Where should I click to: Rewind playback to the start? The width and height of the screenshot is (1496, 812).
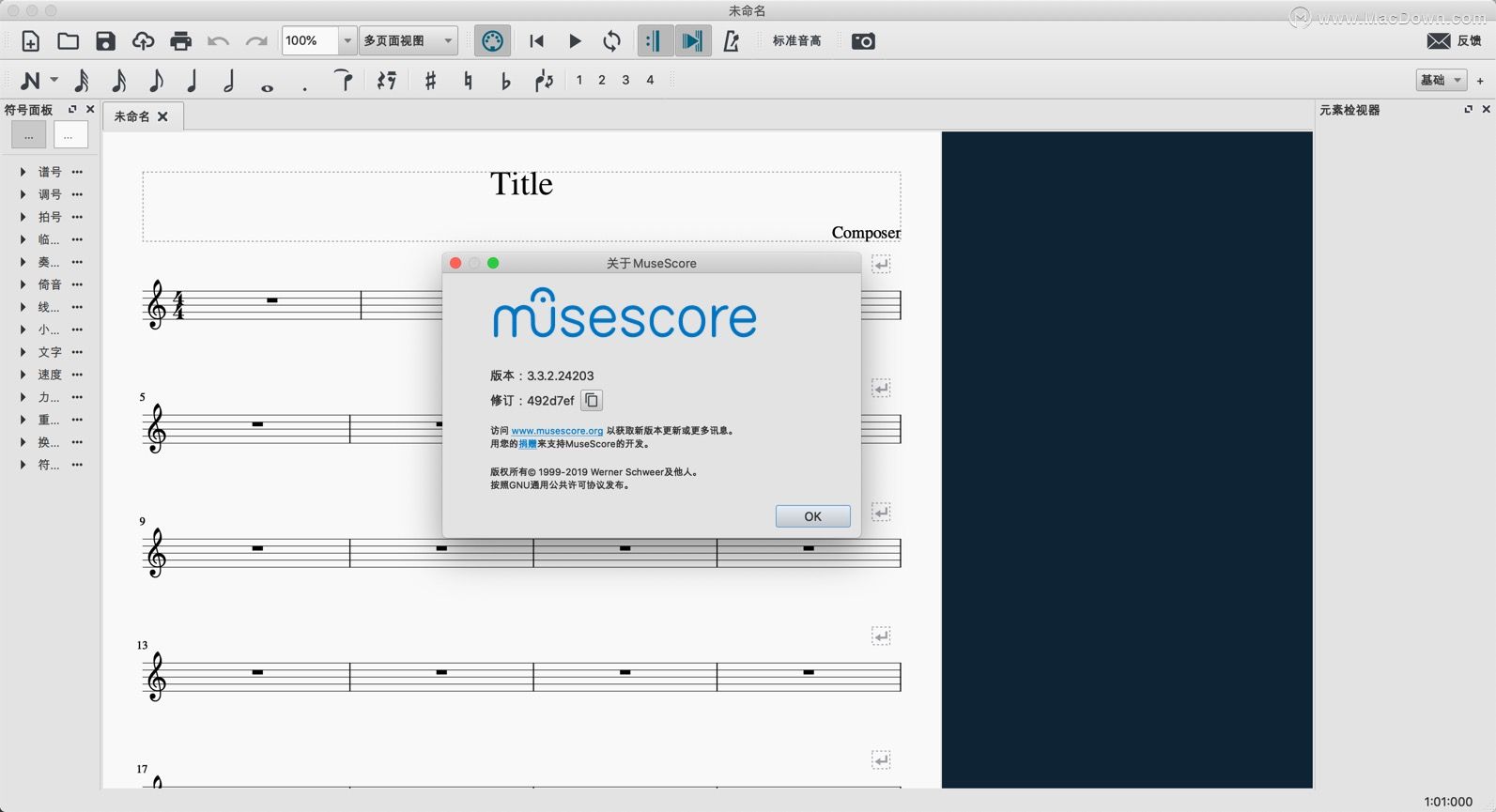(x=536, y=41)
